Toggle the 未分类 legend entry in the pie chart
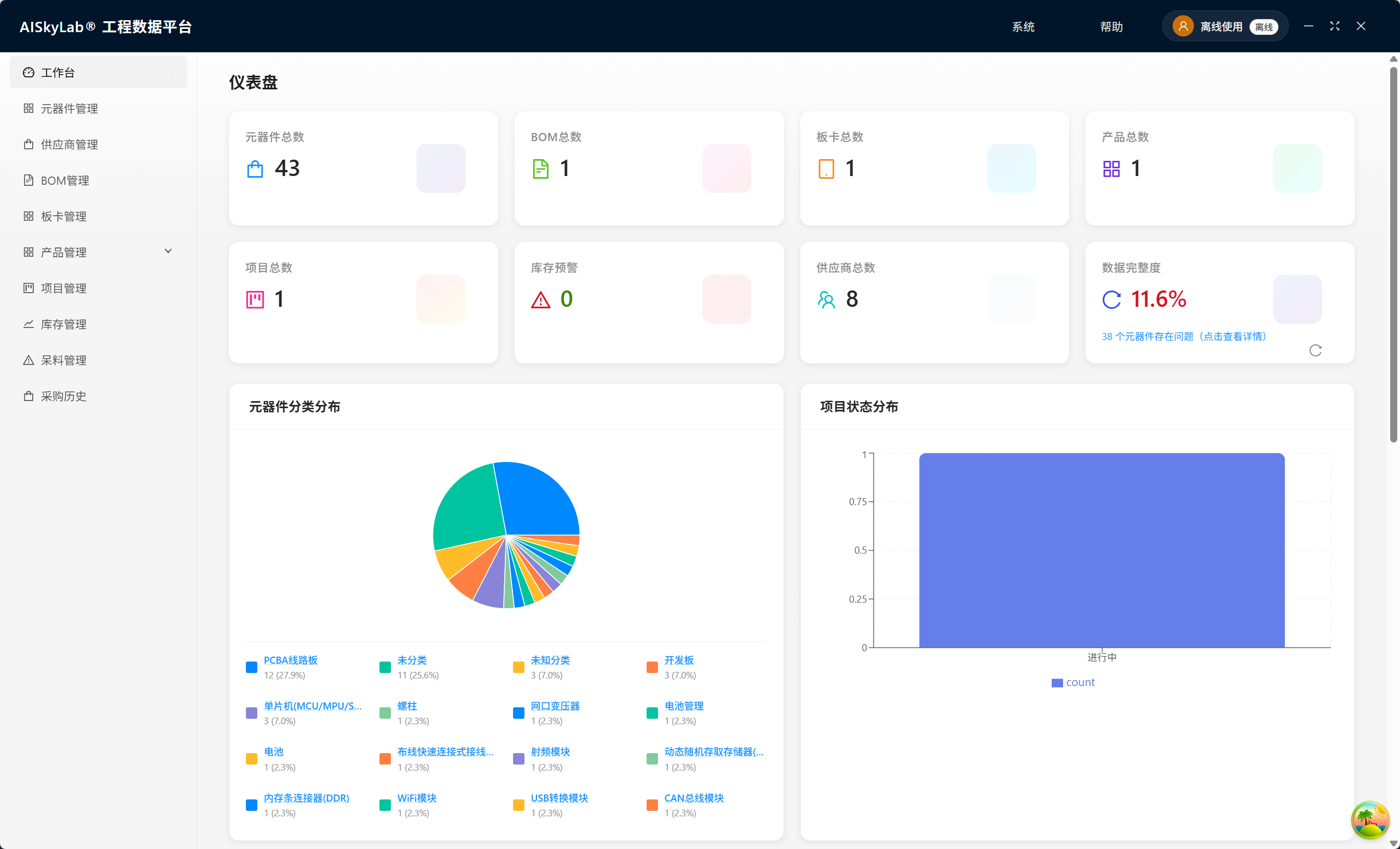1400x849 pixels. click(x=412, y=660)
